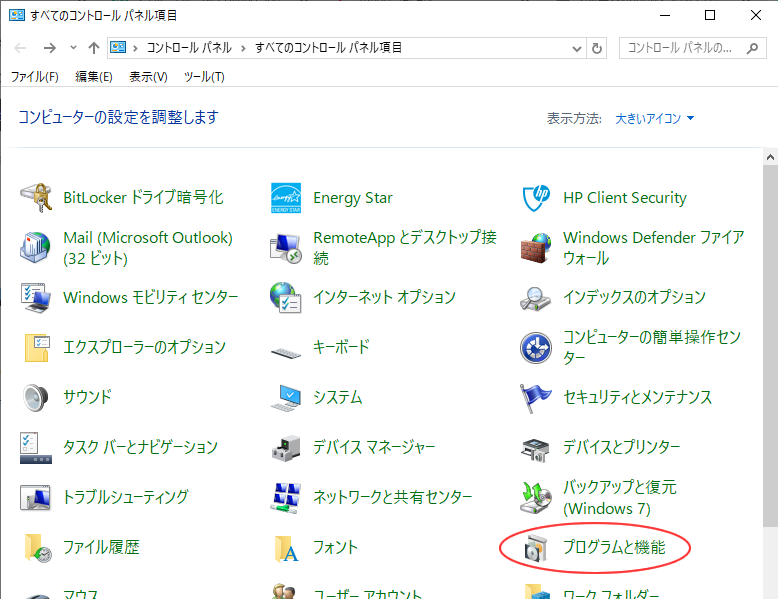Click the インターネット オプション globe icon
Viewport: 778px width, 599px height.
[286, 297]
